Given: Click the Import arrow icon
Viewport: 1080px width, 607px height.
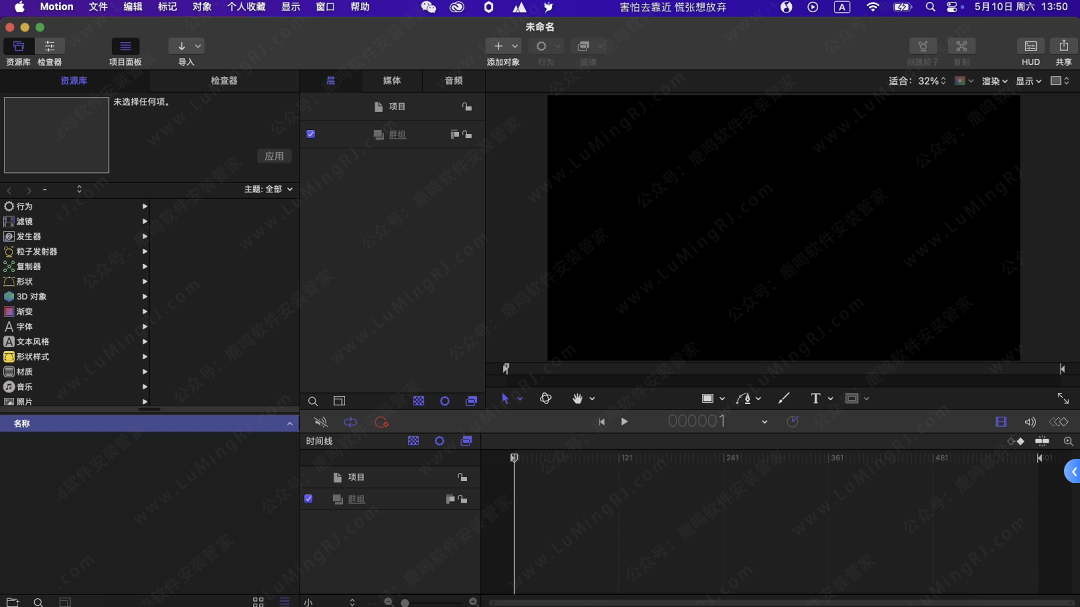Looking at the screenshot, I should [x=182, y=46].
